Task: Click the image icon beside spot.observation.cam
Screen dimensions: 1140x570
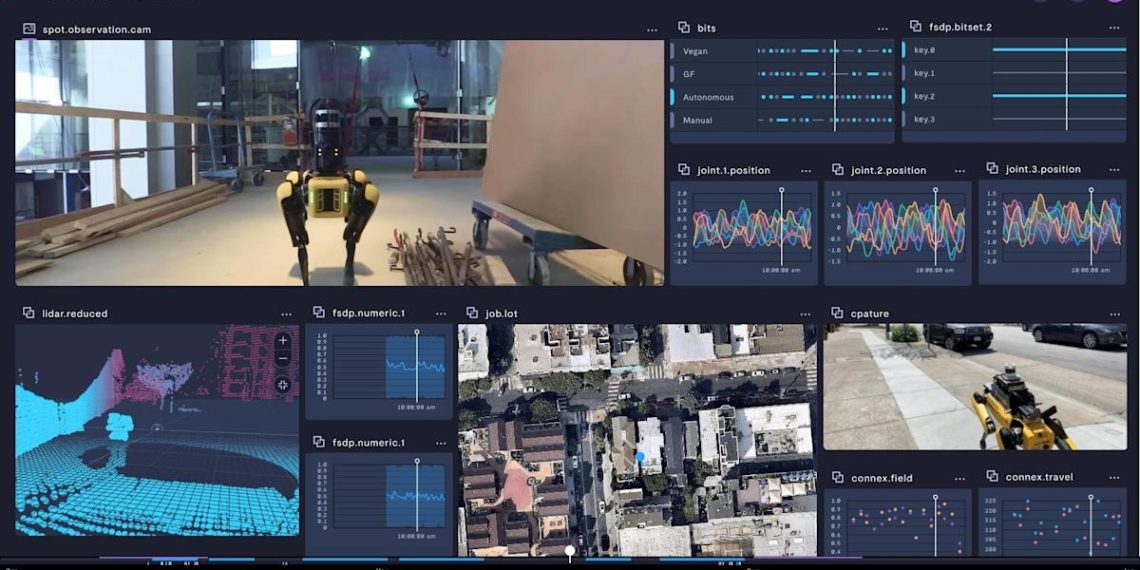Action: point(29,29)
